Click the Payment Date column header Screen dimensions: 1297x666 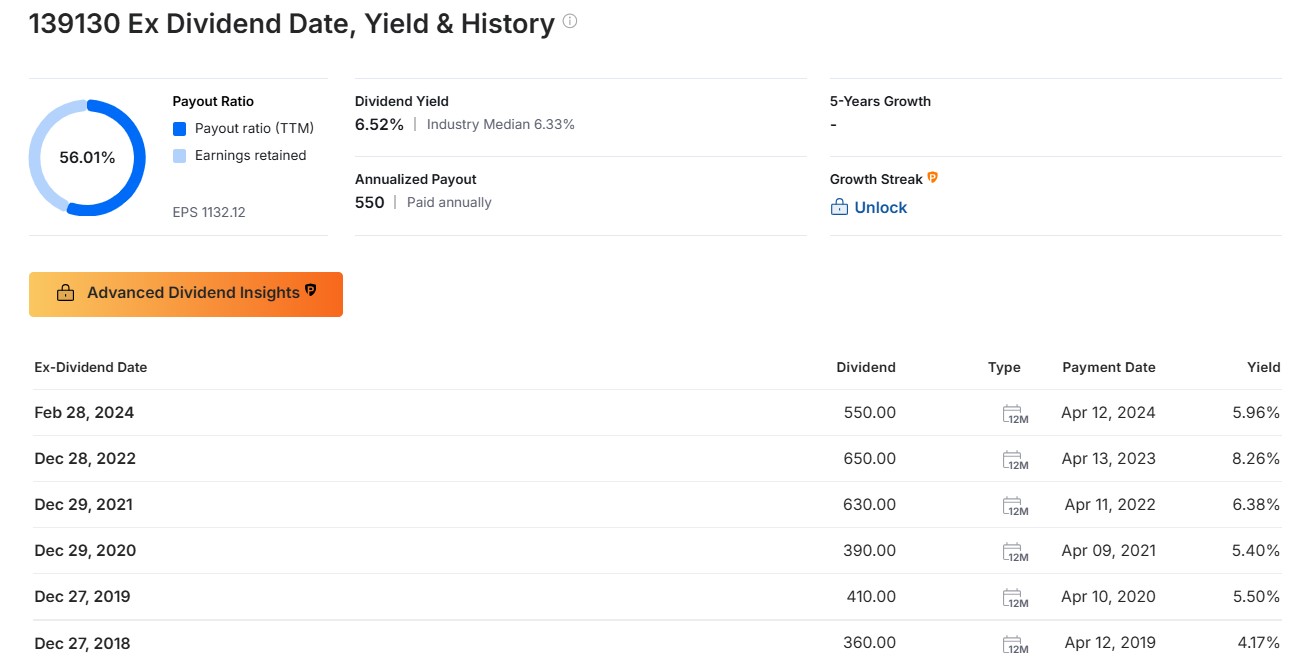[x=1108, y=367]
